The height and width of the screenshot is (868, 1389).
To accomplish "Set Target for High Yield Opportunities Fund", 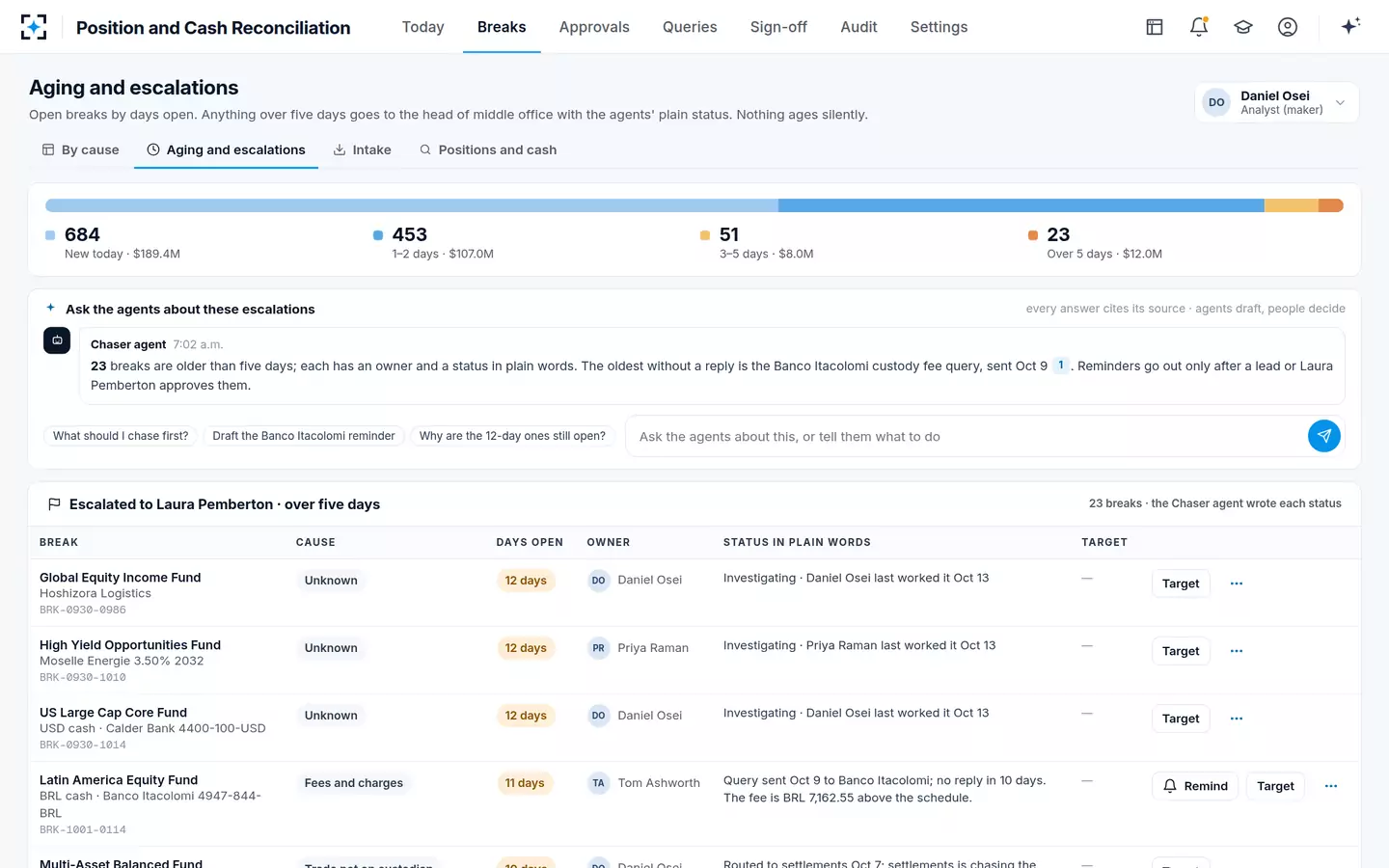I will coord(1181,651).
